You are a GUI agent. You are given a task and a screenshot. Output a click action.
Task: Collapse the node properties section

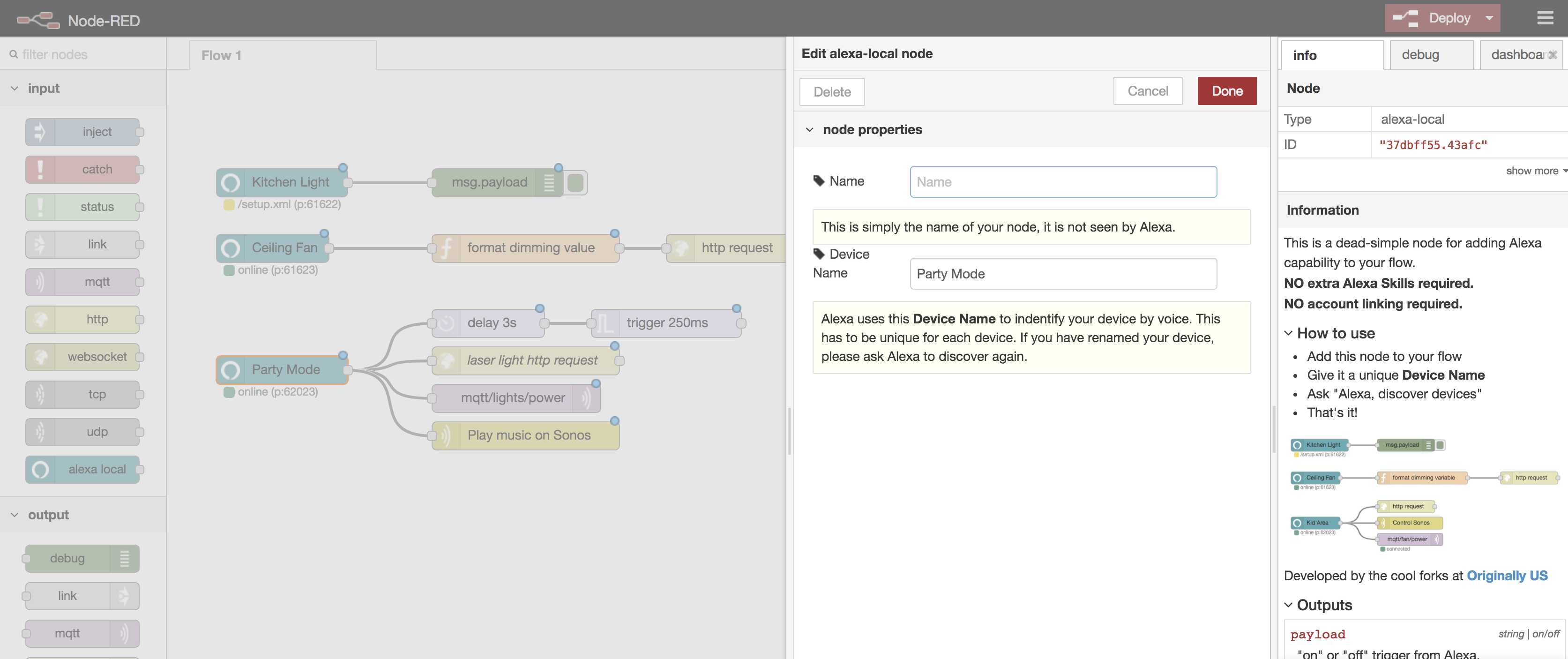tap(810, 130)
